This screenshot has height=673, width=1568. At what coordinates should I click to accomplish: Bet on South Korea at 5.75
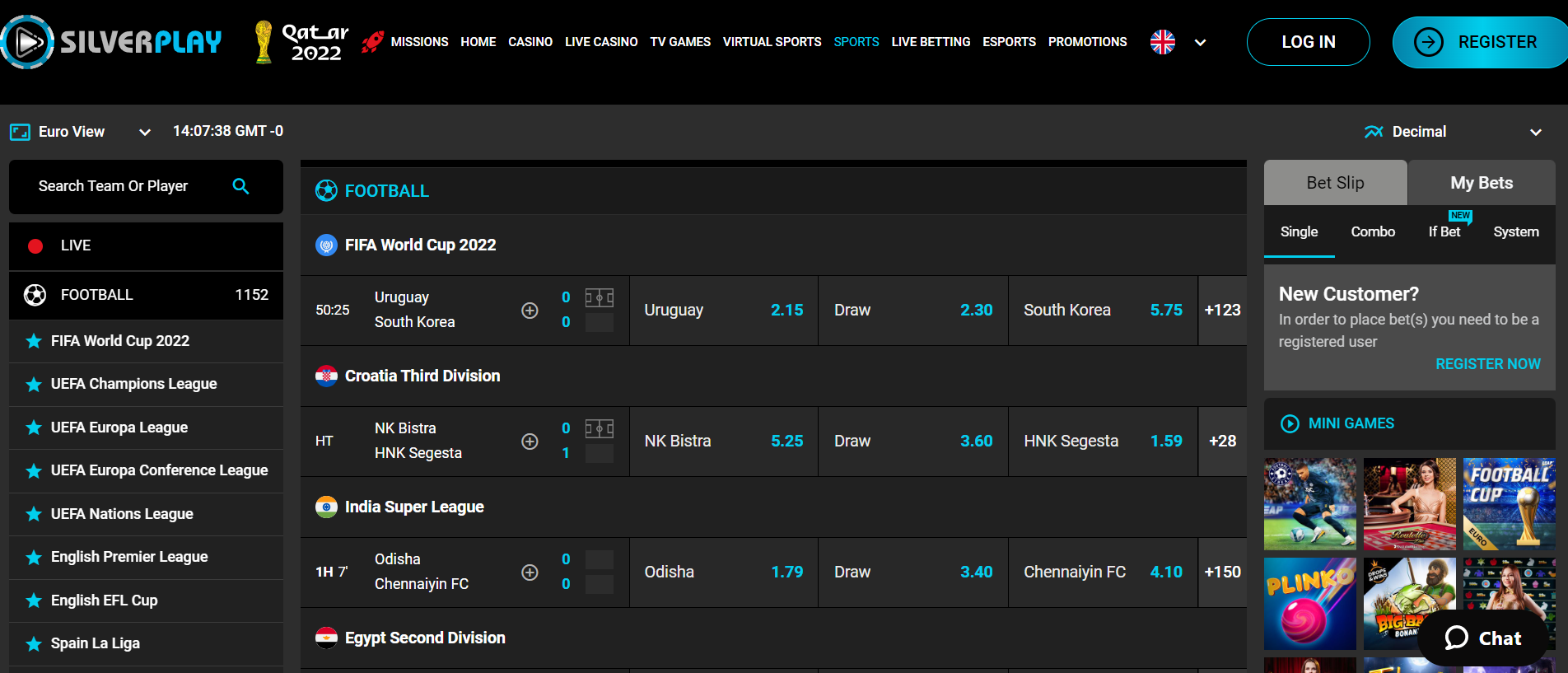coord(1103,311)
